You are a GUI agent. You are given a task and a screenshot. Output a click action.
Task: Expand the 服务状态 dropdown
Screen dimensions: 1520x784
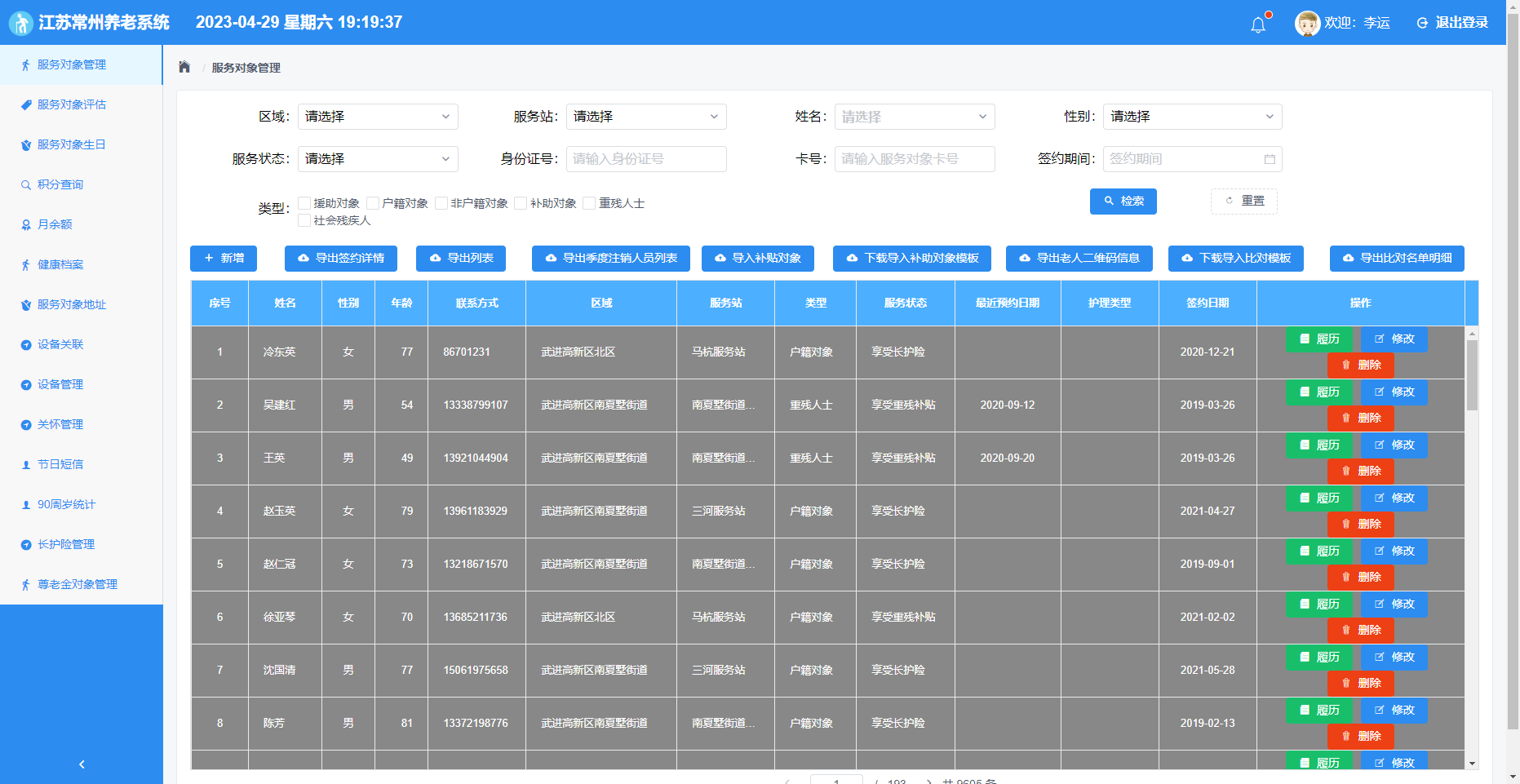[x=378, y=159]
